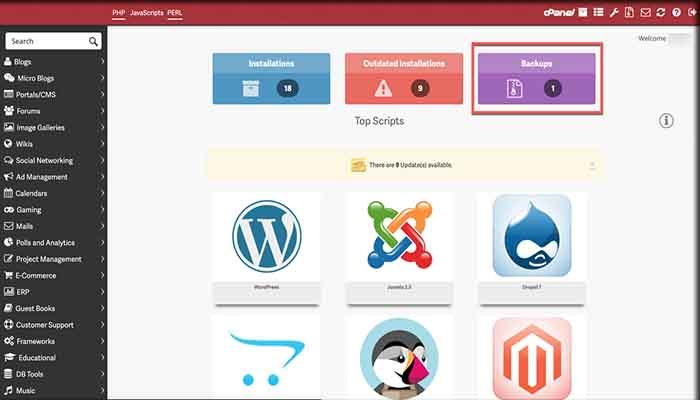Open the Drupal script logo

532,235
